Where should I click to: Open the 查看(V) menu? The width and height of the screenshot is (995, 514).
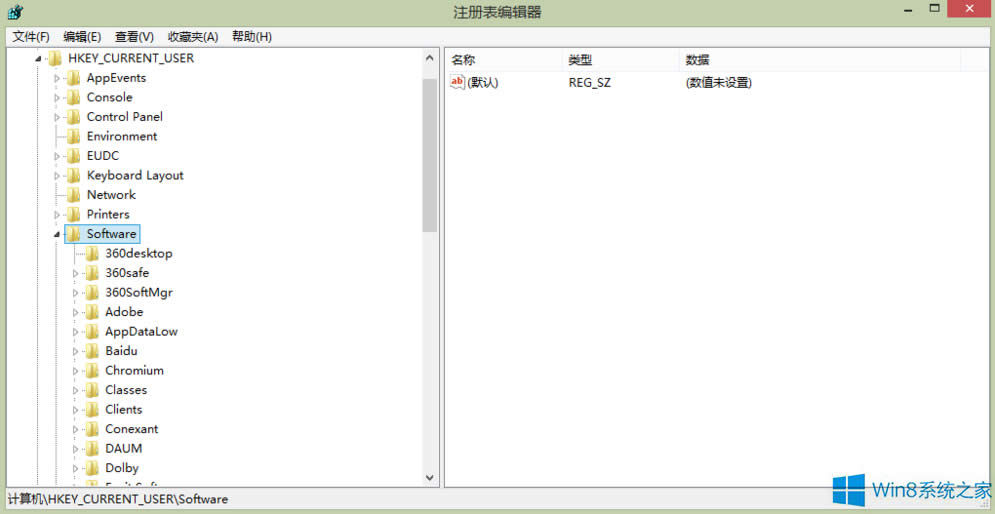coord(134,37)
